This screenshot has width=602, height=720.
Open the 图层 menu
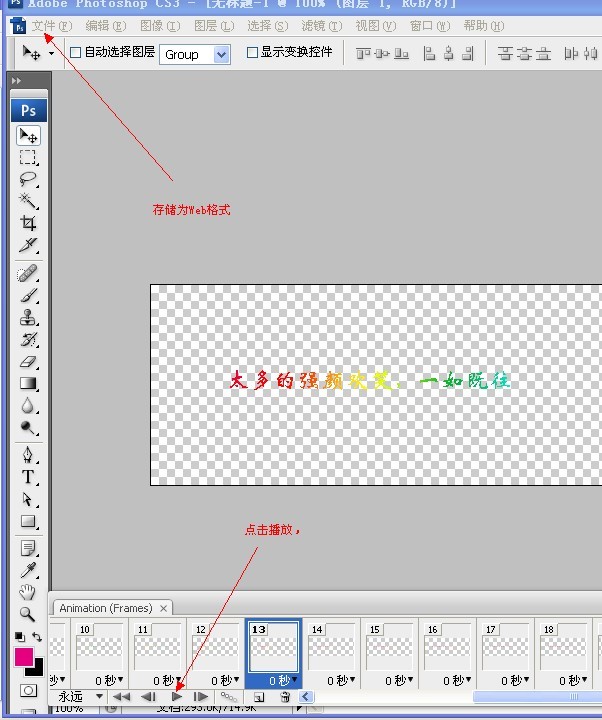click(214, 26)
